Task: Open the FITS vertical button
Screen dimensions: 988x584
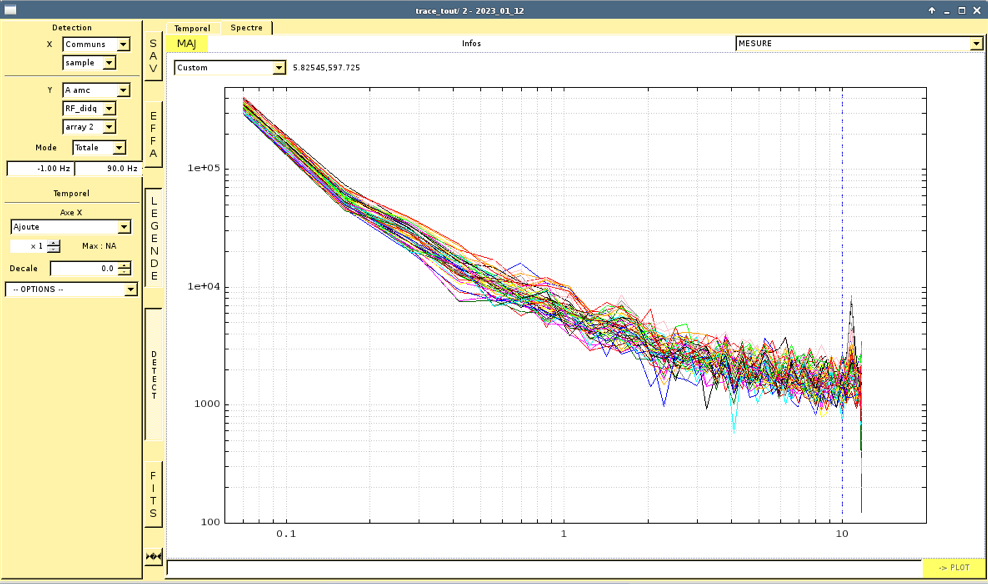Action: click(153, 494)
